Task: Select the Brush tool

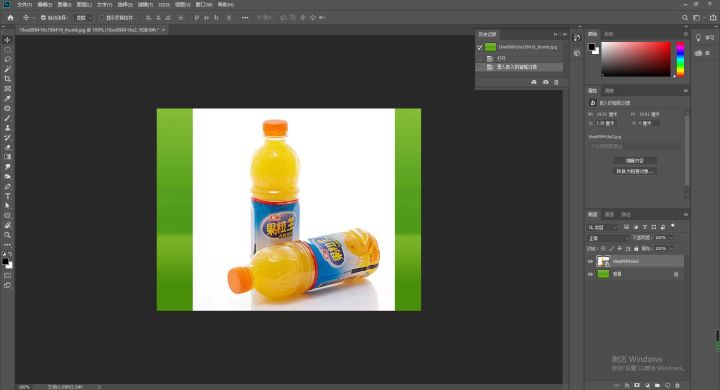Action: (x=7, y=118)
